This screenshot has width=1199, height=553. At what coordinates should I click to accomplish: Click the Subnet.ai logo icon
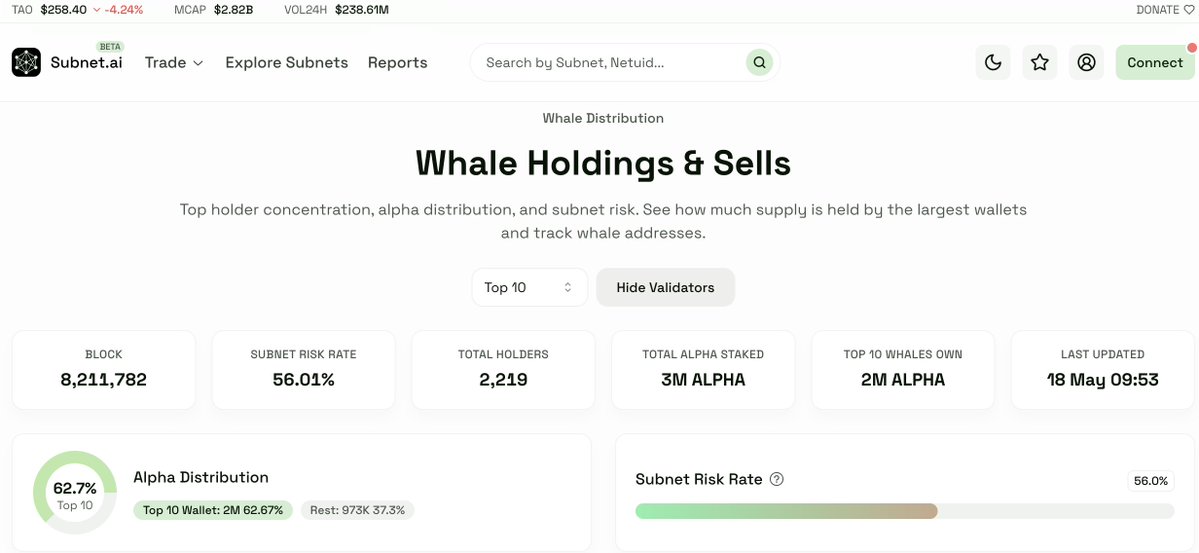(x=26, y=63)
